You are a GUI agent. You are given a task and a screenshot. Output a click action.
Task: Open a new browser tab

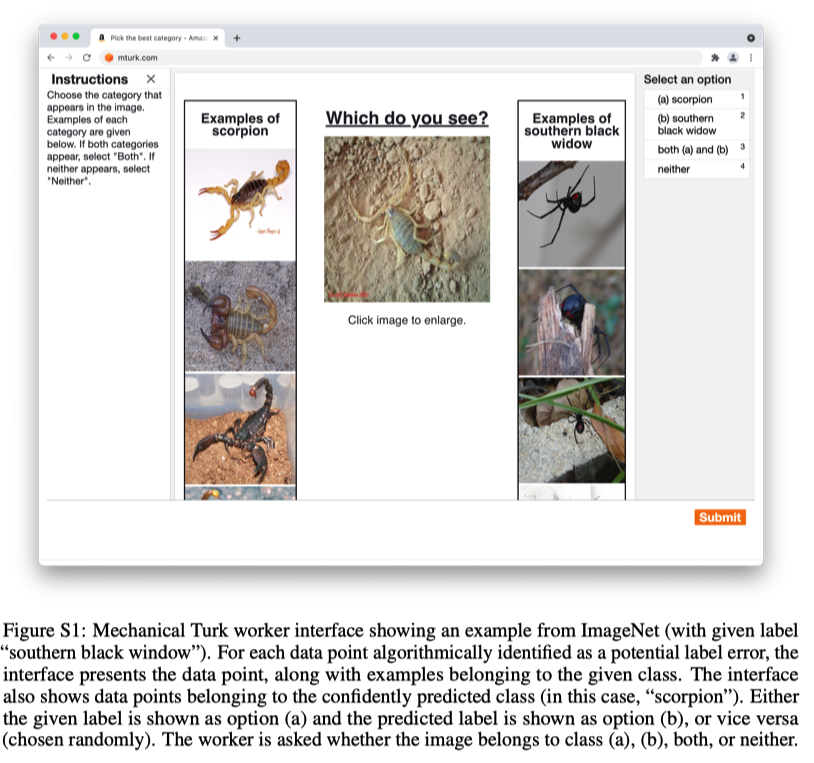238,38
